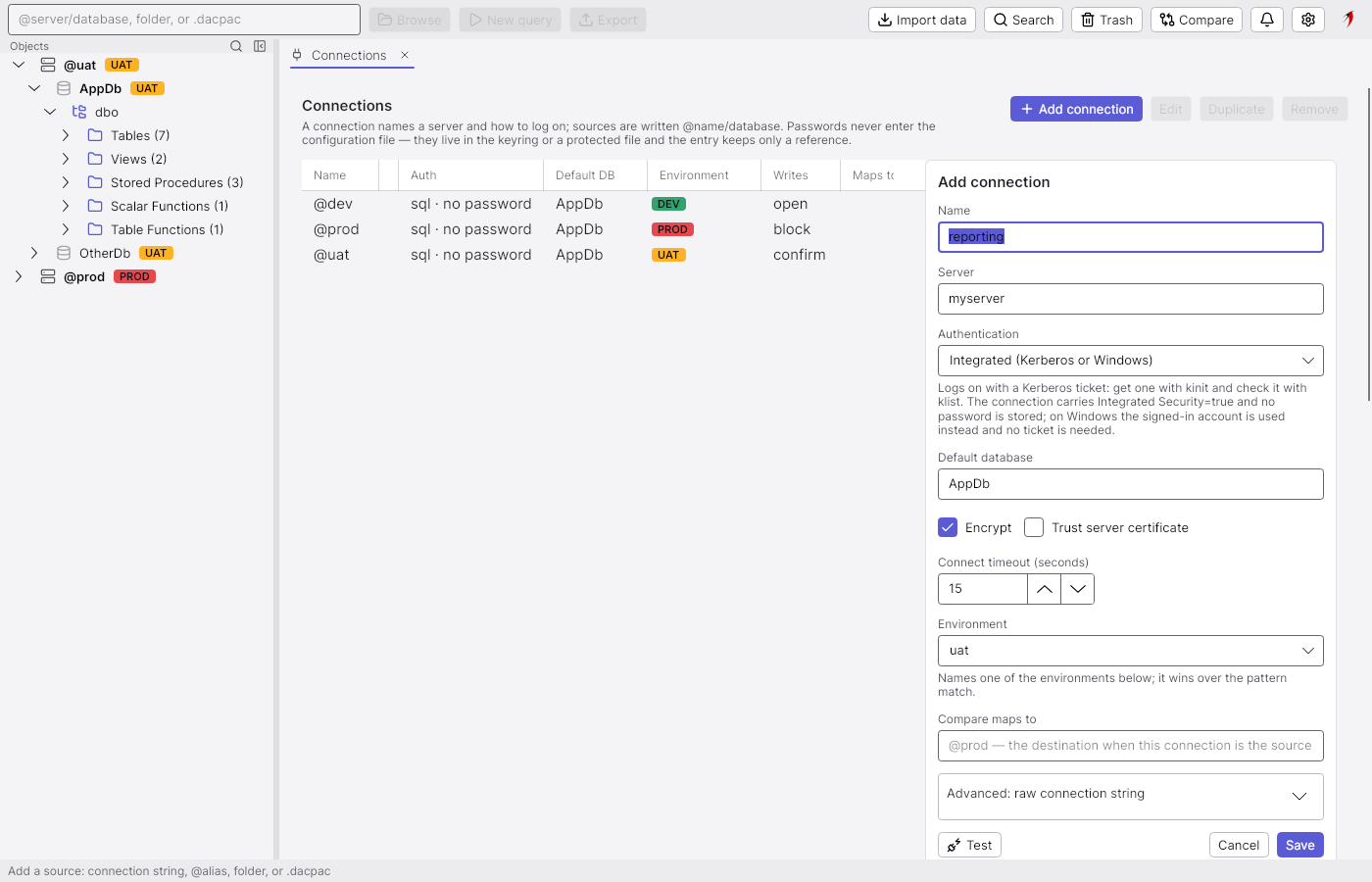Enable Trust server certificate checkbox
This screenshot has width=1372, height=882.
point(1034,527)
